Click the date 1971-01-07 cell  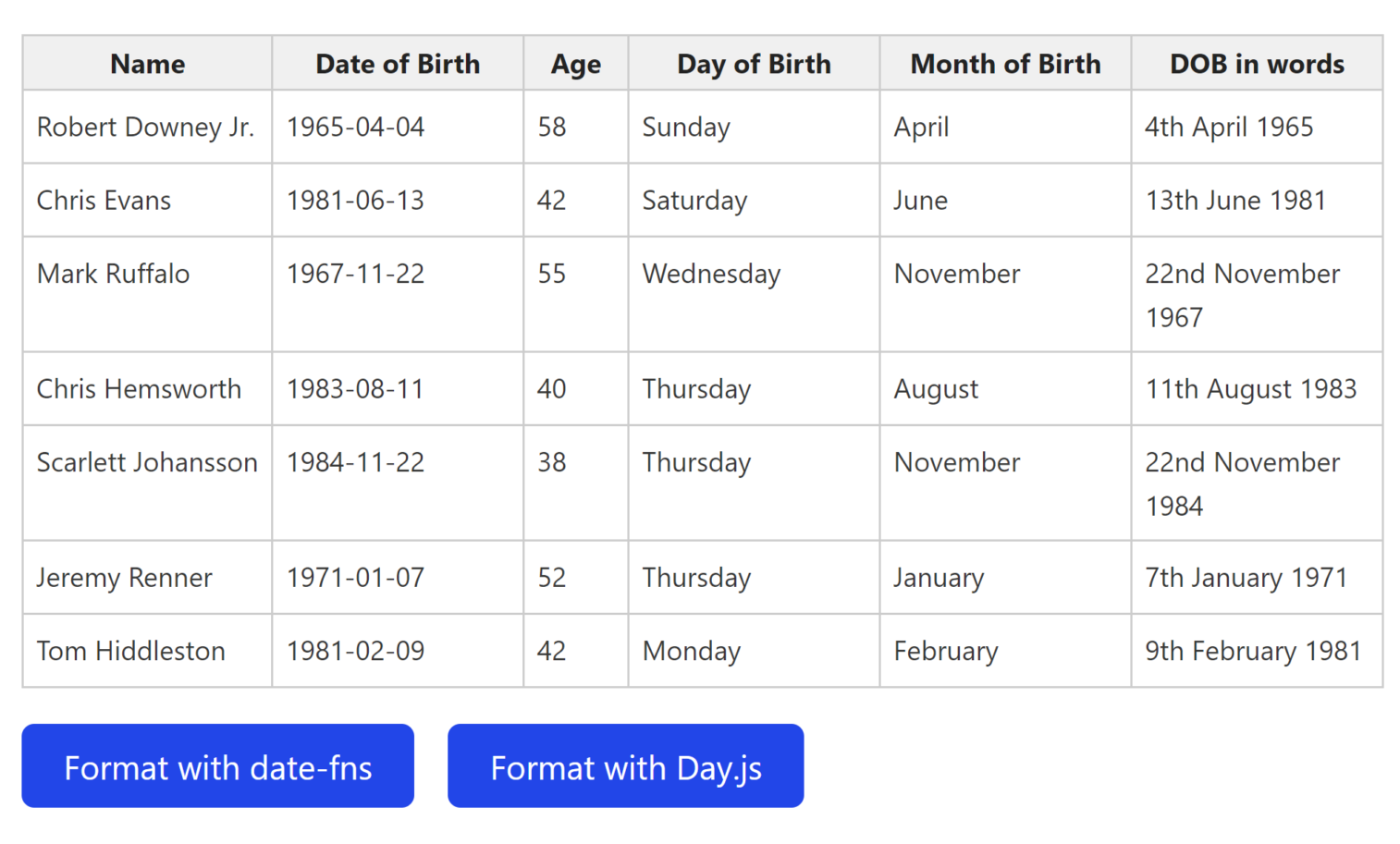click(x=398, y=577)
